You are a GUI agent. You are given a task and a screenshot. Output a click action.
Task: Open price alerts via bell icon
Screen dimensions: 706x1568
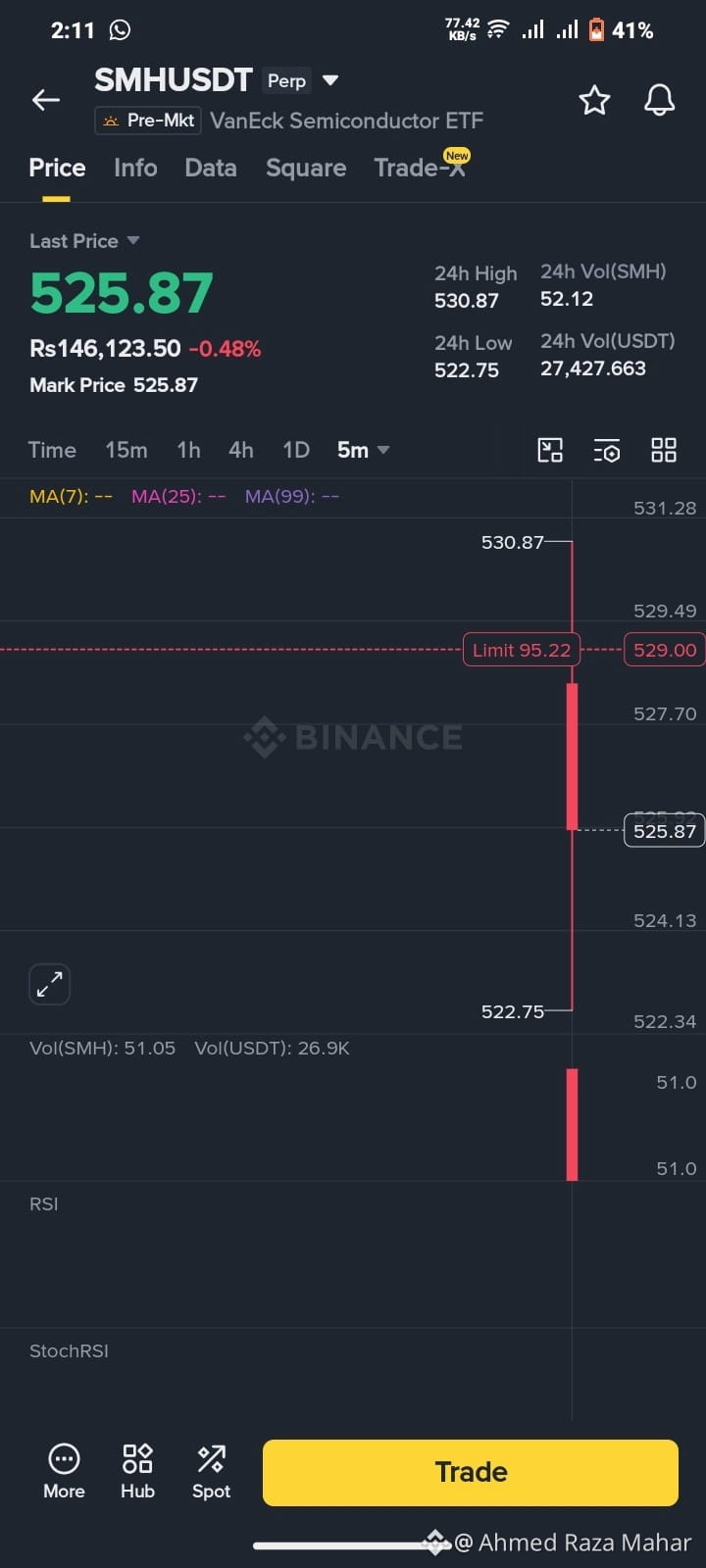(x=659, y=100)
